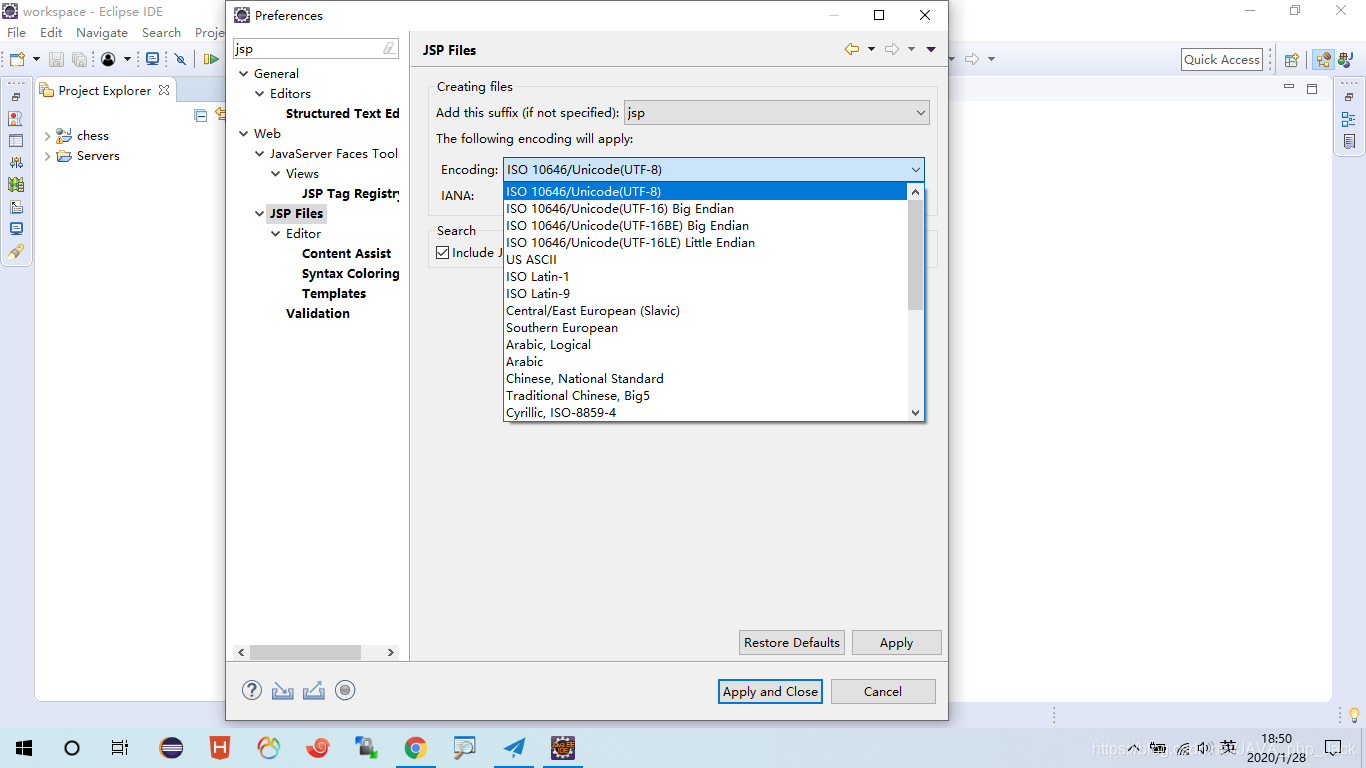
Task: Open the Search menu
Action: [161, 33]
